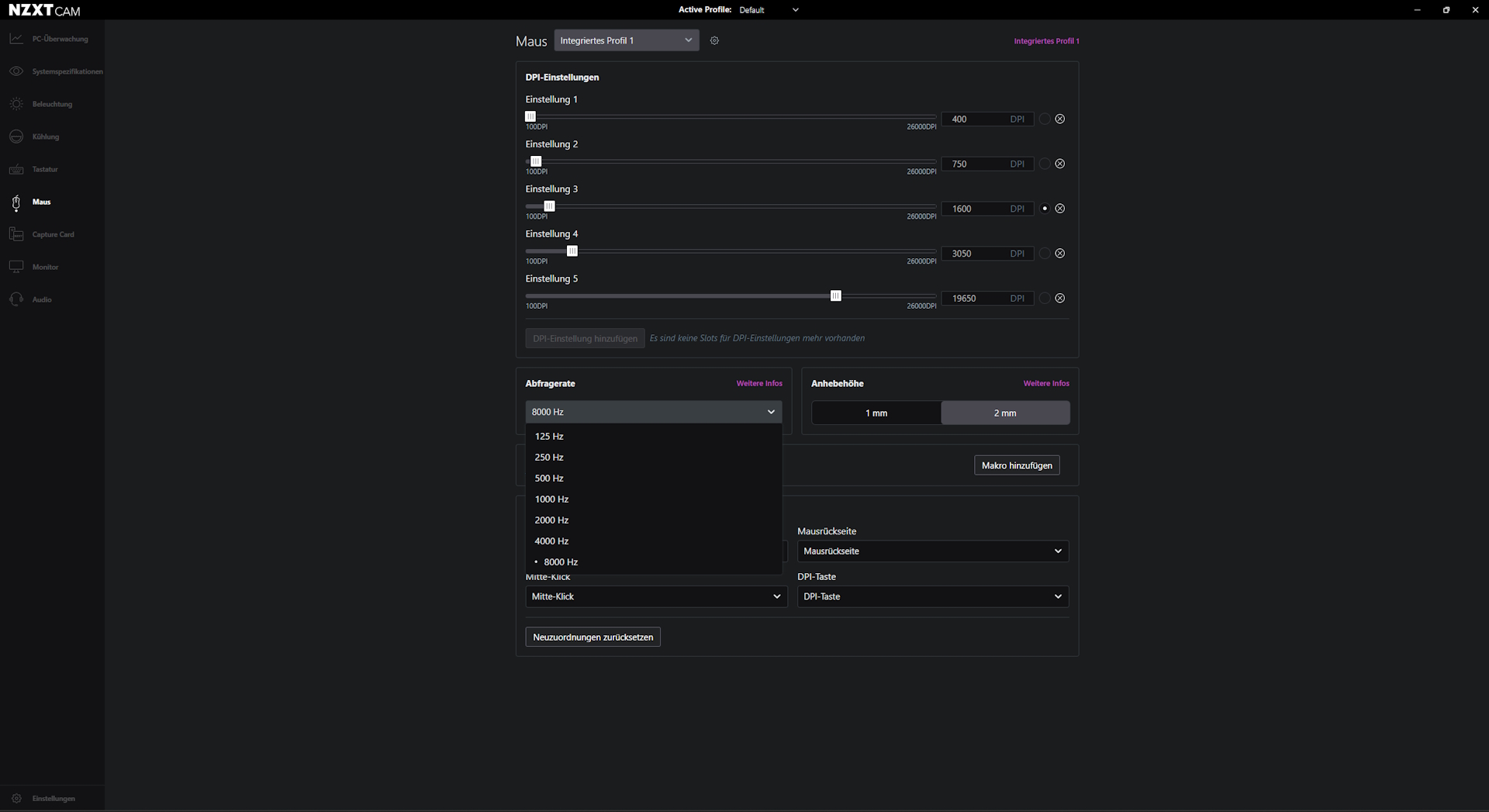Click the gear icon beside profile dropdown

click(x=714, y=41)
